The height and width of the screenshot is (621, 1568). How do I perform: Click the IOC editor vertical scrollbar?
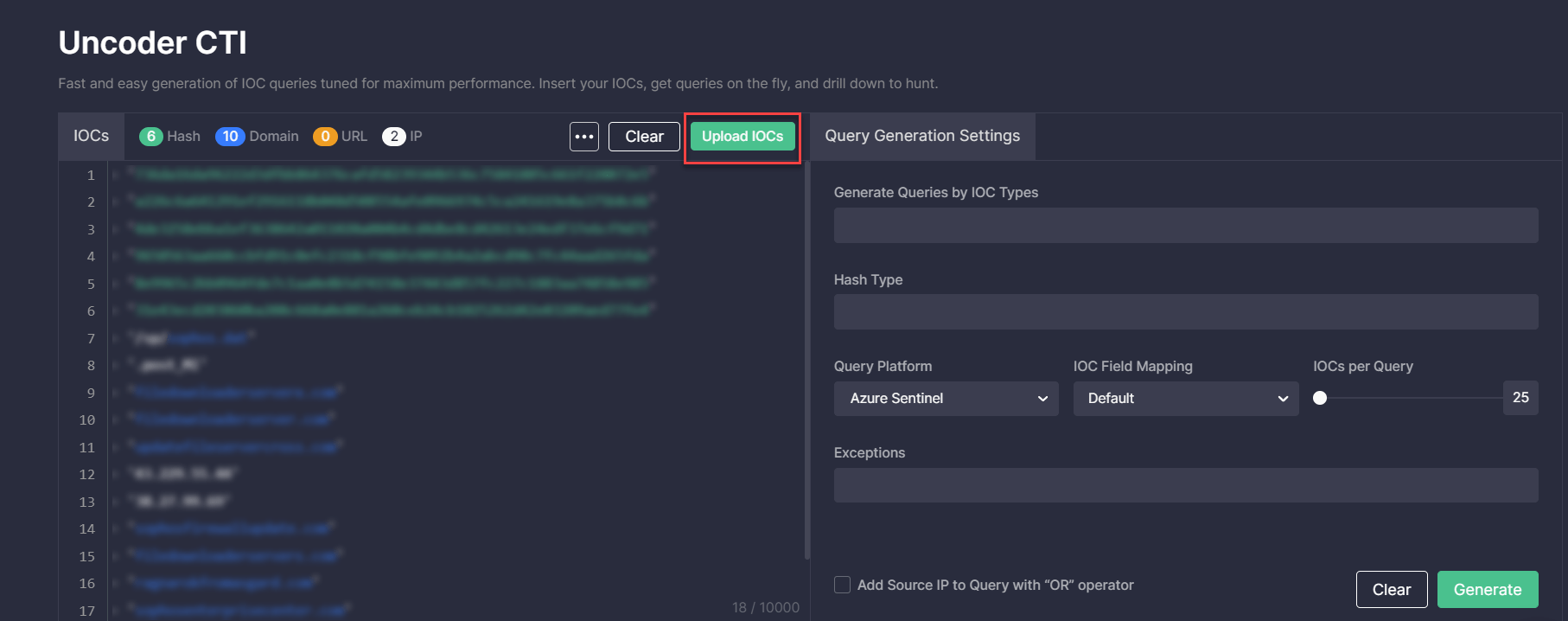pos(806,363)
